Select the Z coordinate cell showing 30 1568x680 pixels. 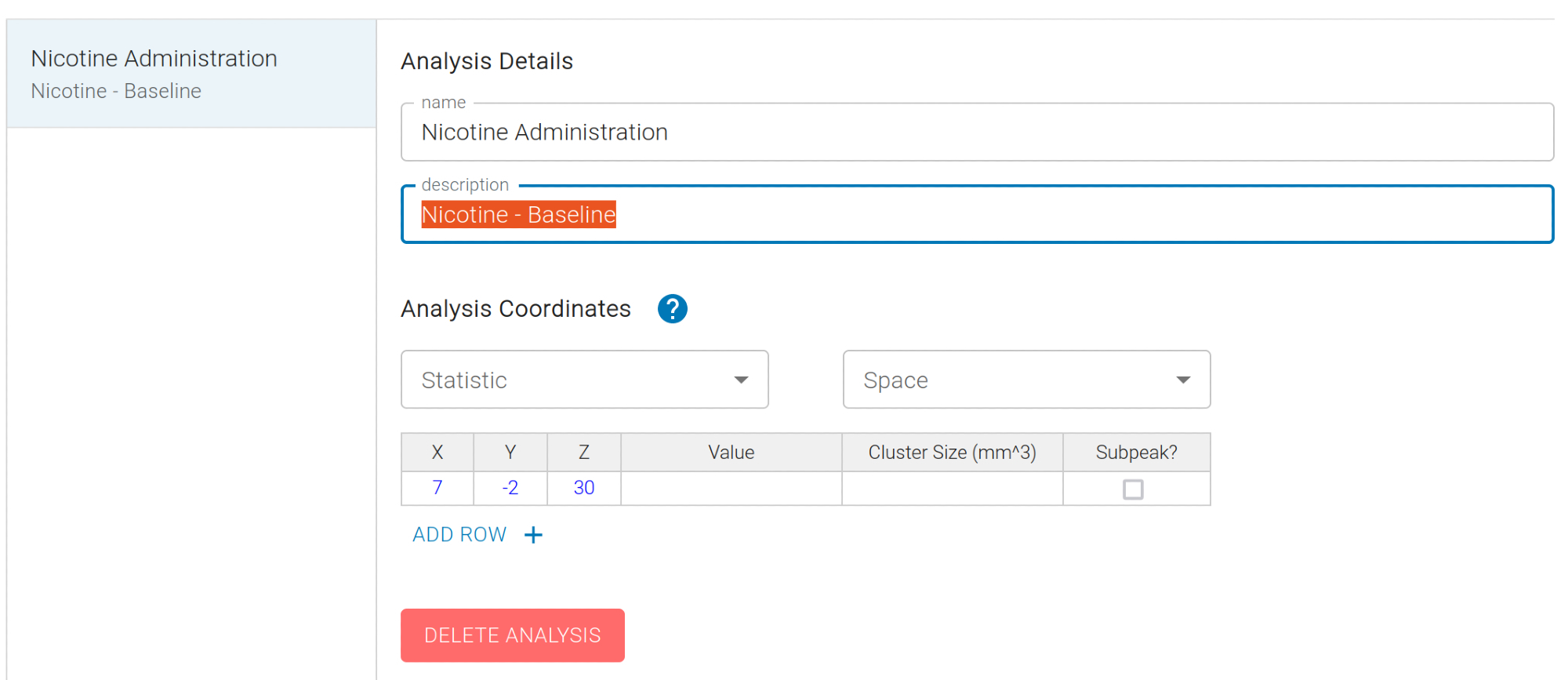tap(584, 488)
